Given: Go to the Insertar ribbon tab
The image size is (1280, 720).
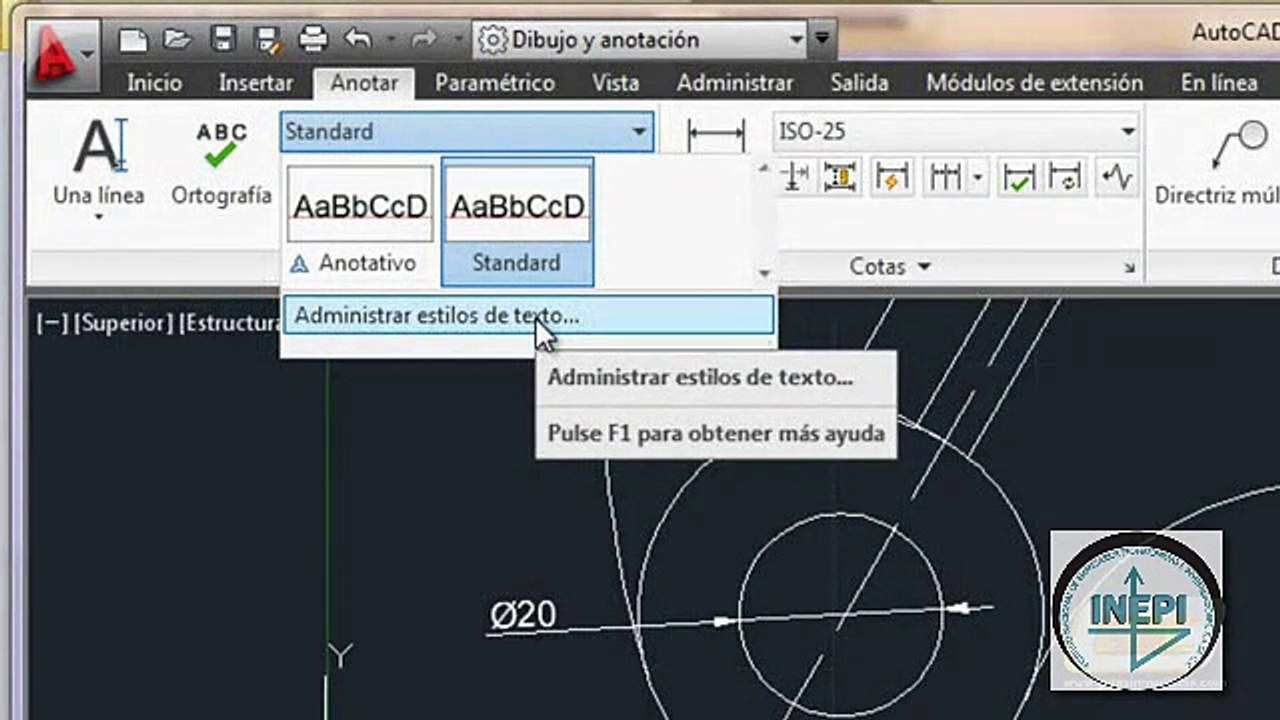Looking at the screenshot, I should coord(256,83).
